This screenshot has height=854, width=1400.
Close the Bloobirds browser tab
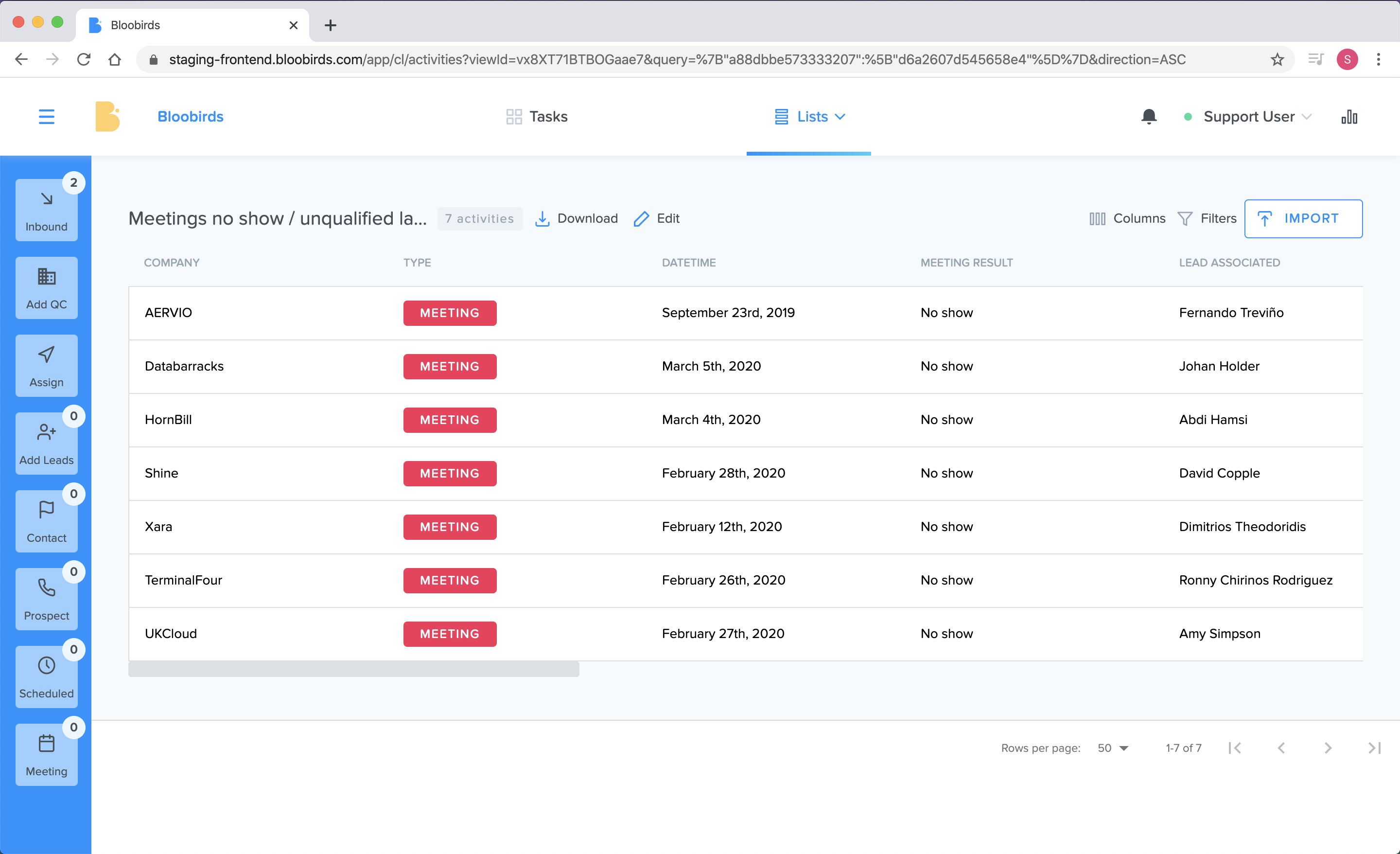(x=293, y=25)
